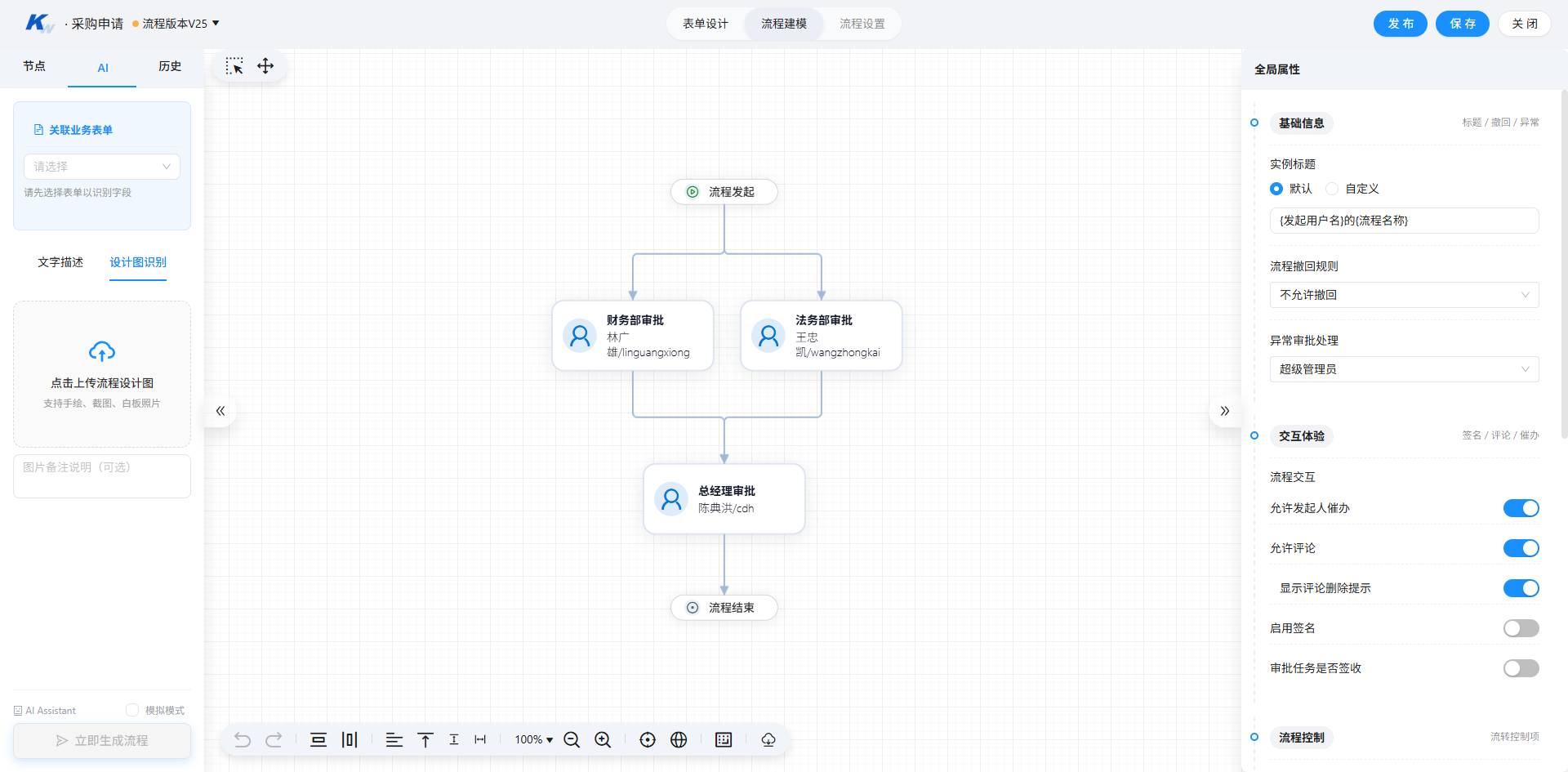Click the align left icon in toolbar
This screenshot has height=772, width=1568.
click(394, 740)
